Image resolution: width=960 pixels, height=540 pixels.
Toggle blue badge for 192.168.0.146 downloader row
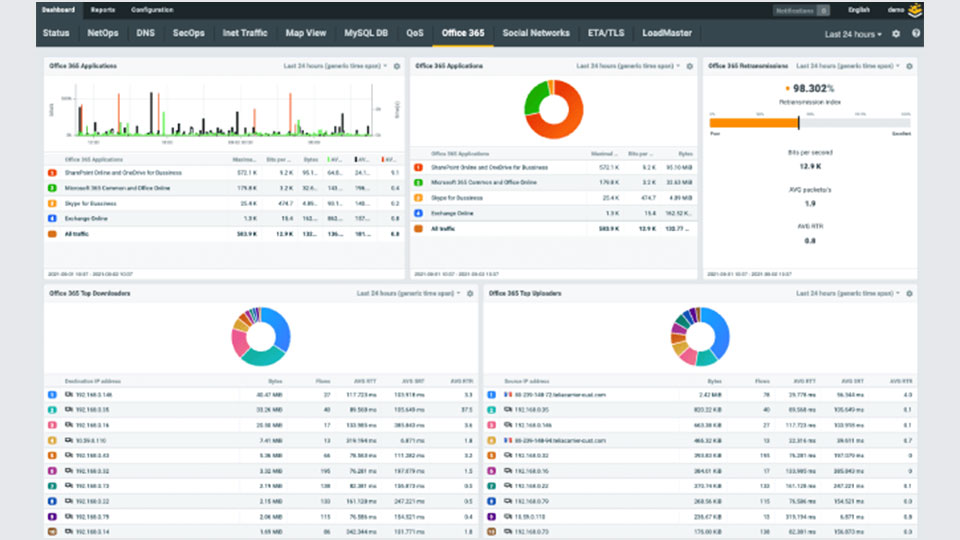point(53,395)
